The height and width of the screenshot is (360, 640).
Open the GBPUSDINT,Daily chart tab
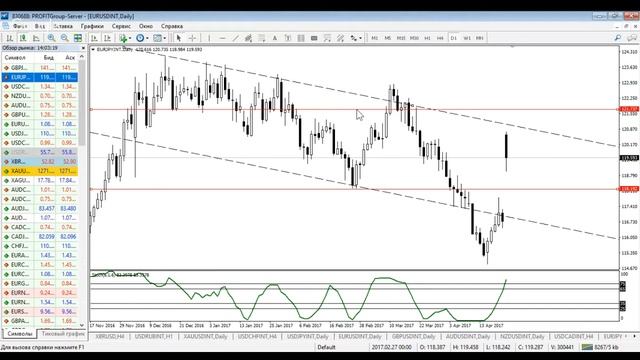[x=413, y=337]
